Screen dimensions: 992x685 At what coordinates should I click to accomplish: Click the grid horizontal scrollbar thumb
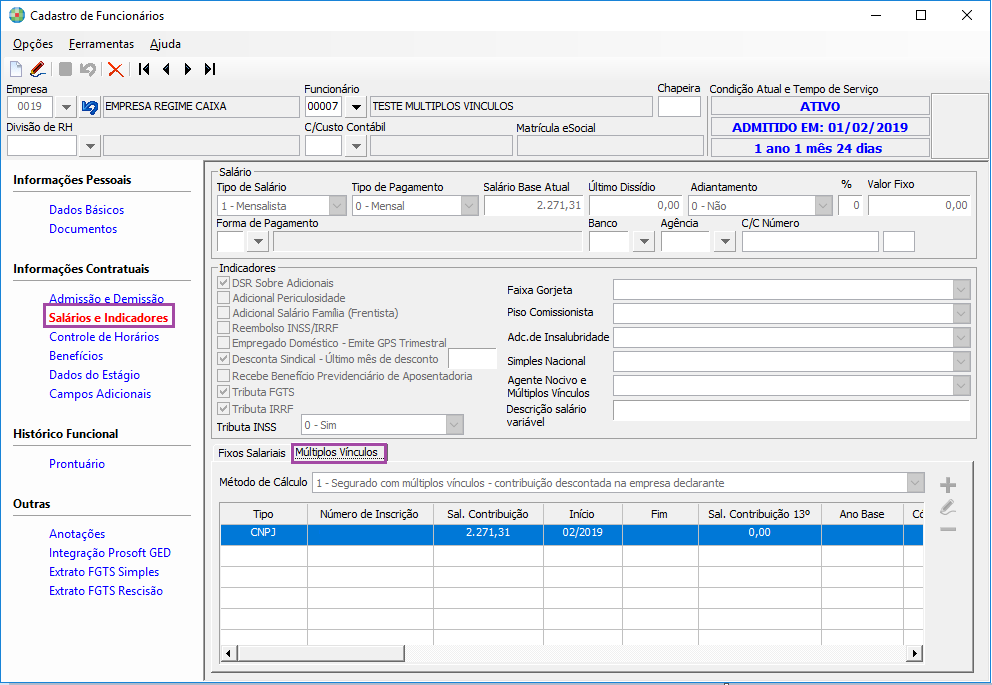pos(321,653)
